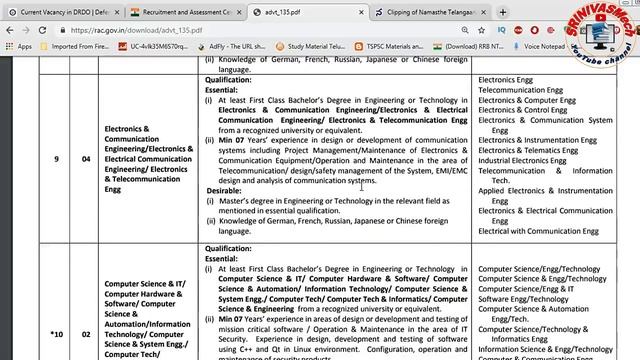Open the Opera-style red circle extension

tap(534, 30)
